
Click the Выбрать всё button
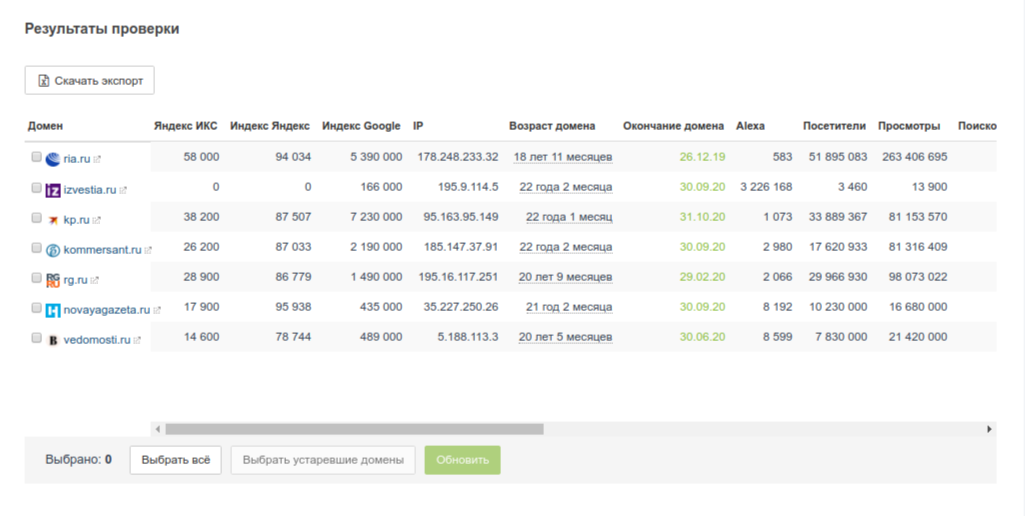pos(176,460)
